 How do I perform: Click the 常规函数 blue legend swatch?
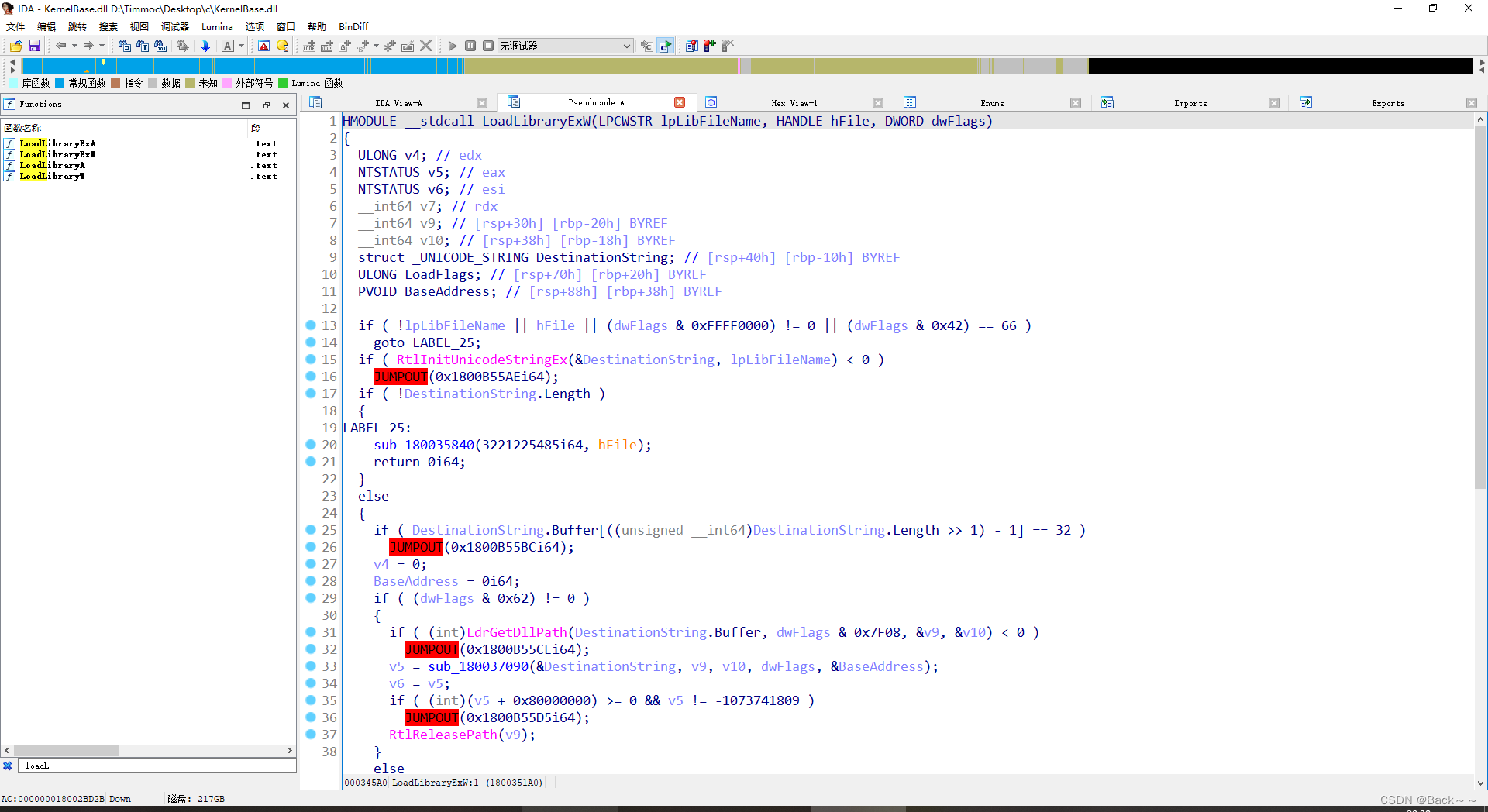(60, 83)
